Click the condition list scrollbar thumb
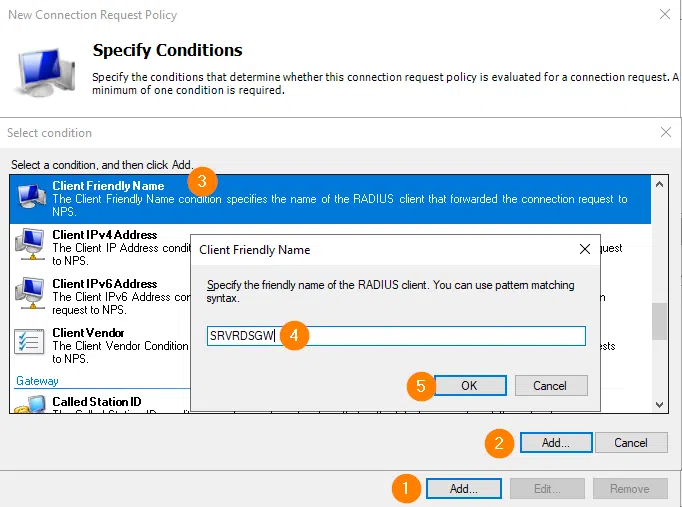Viewport: 682px width, 507px height. point(659,322)
